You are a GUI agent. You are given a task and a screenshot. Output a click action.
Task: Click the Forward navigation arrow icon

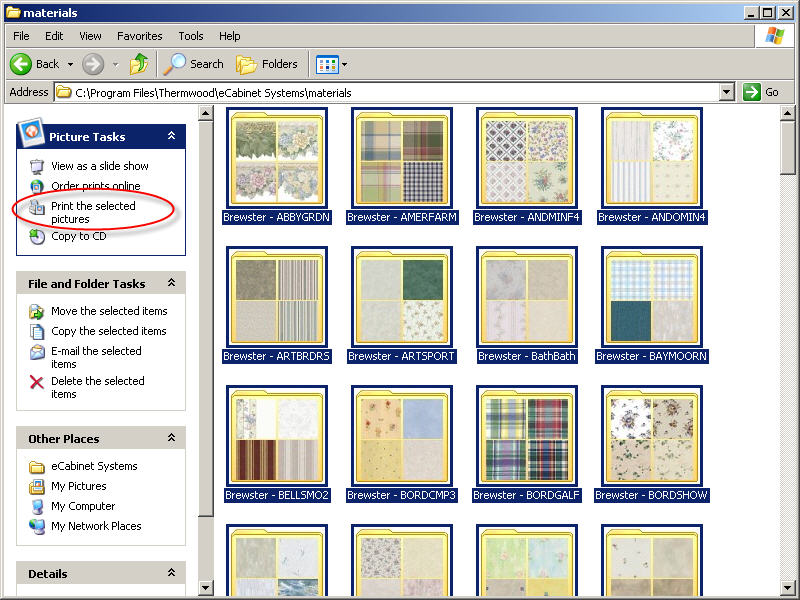click(x=93, y=64)
